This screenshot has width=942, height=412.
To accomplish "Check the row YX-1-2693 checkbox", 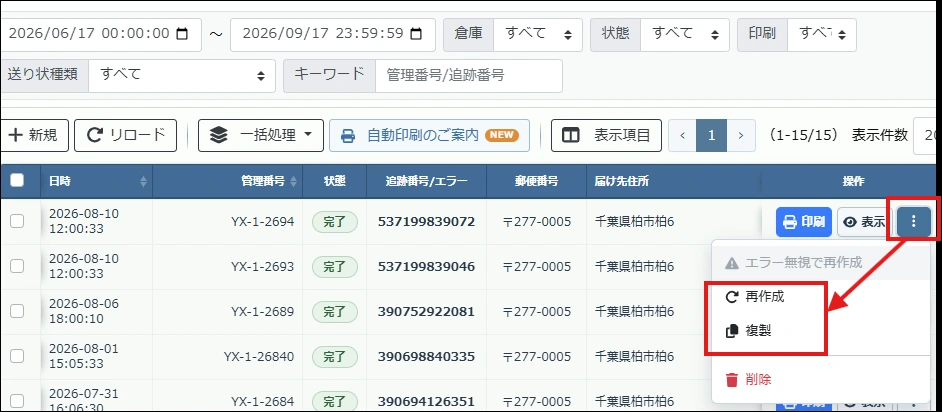I will pyautogui.click(x=17, y=266).
